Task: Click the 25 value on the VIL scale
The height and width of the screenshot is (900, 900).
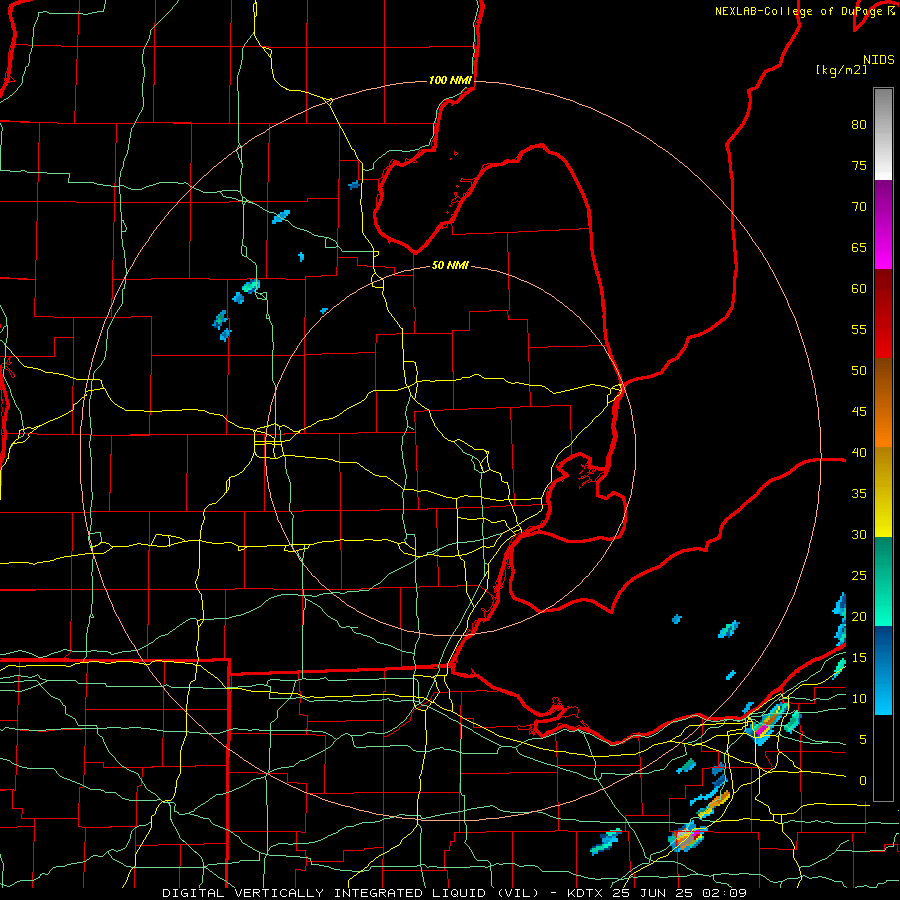Action: (859, 576)
